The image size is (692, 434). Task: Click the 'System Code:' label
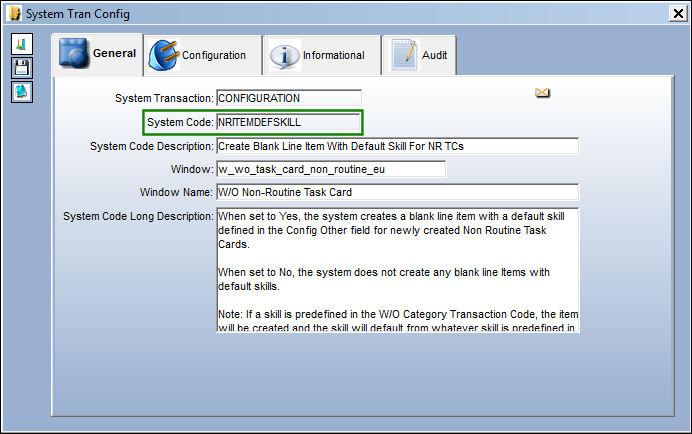180,122
